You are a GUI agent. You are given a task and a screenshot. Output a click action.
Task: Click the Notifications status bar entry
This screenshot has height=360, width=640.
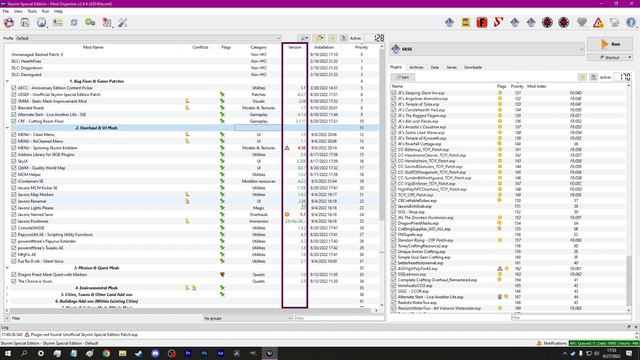point(551,343)
